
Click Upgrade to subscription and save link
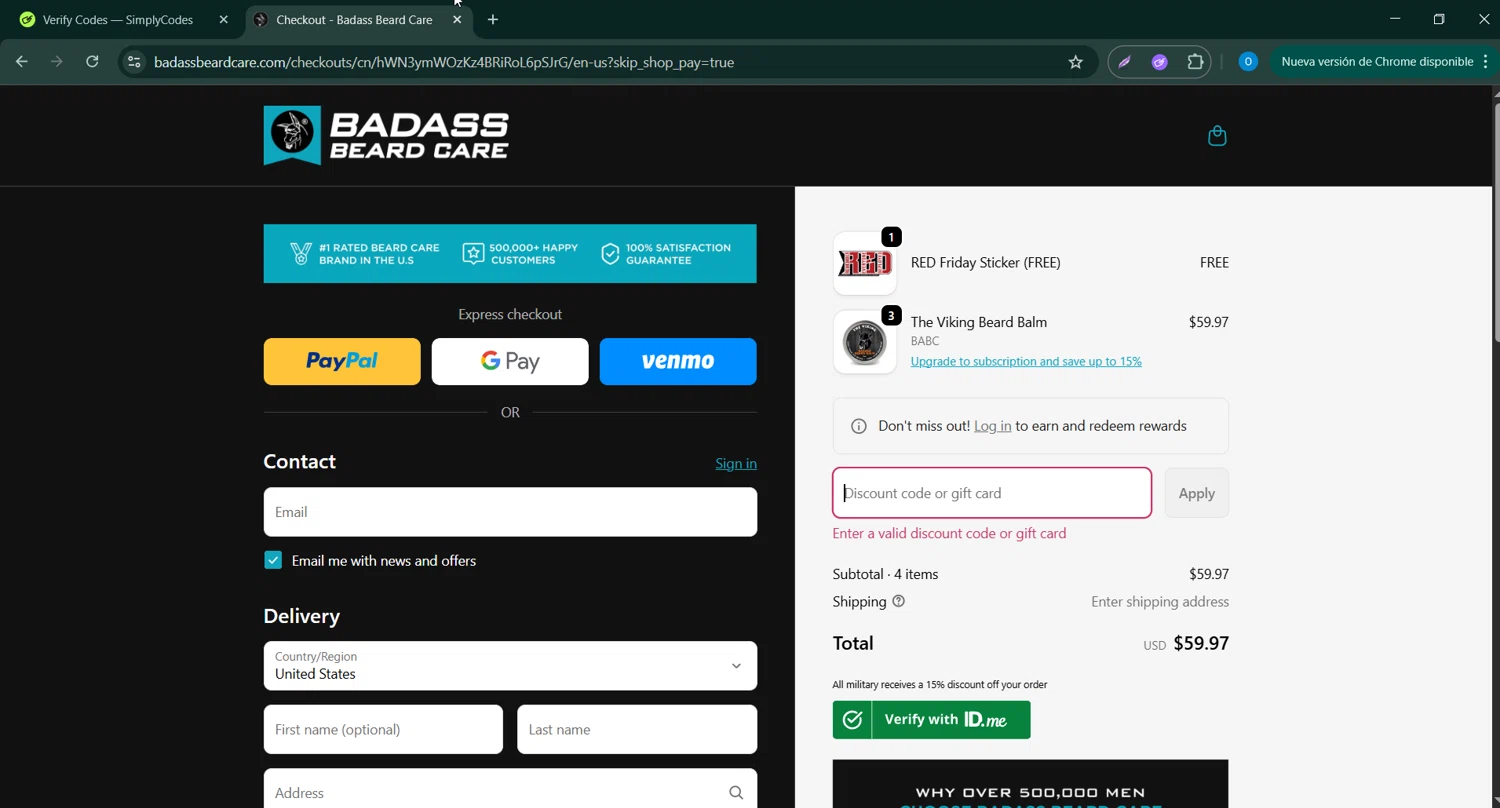1026,361
